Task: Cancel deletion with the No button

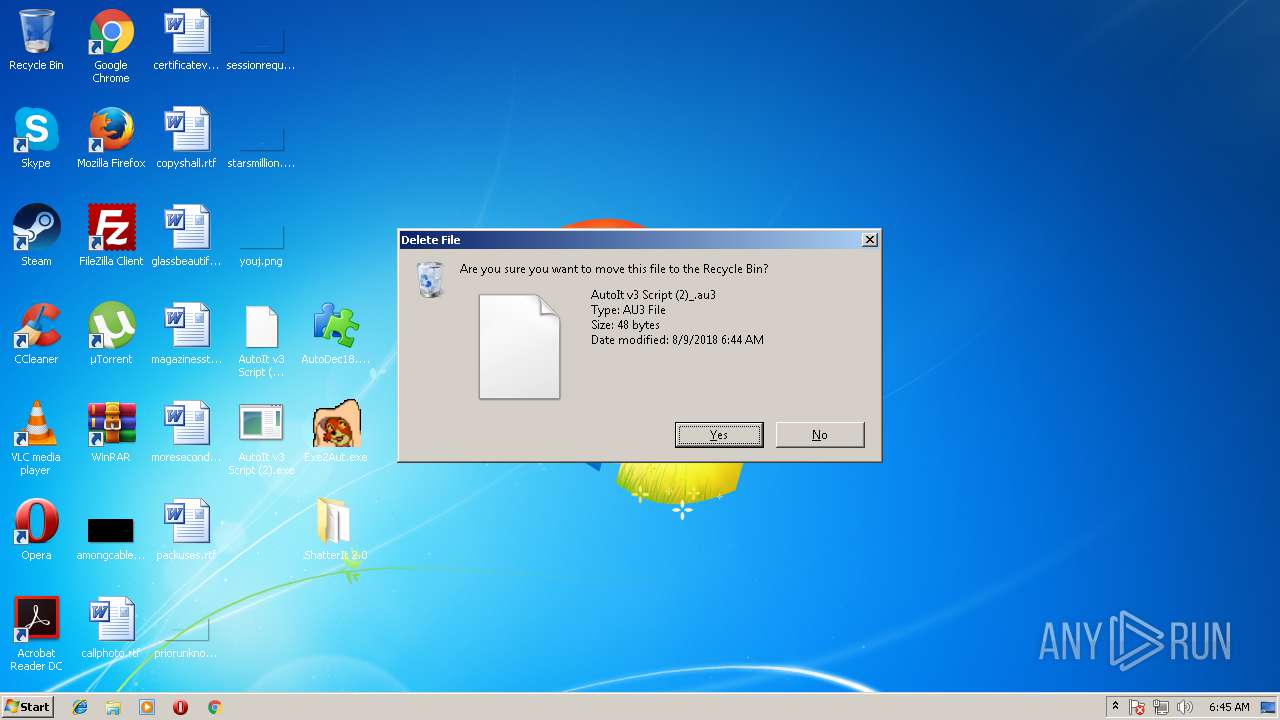Action: [820, 435]
